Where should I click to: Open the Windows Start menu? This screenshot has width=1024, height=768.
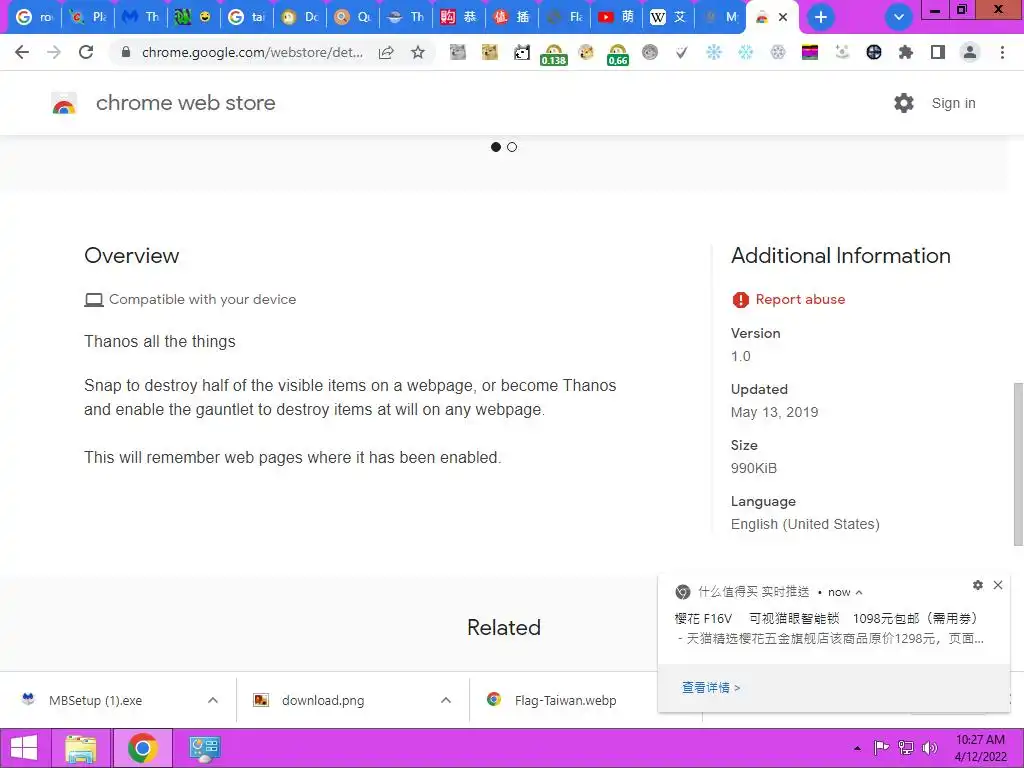coord(24,748)
